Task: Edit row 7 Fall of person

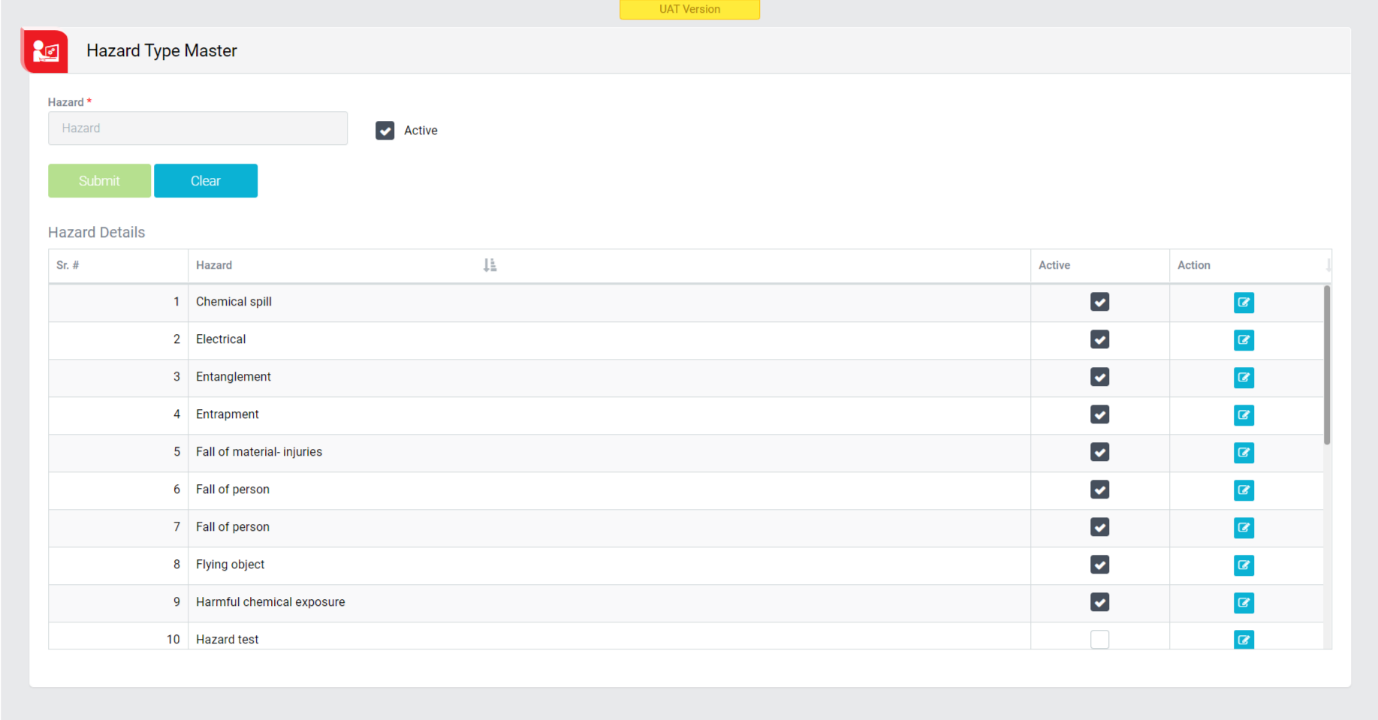Action: [x=1243, y=528]
